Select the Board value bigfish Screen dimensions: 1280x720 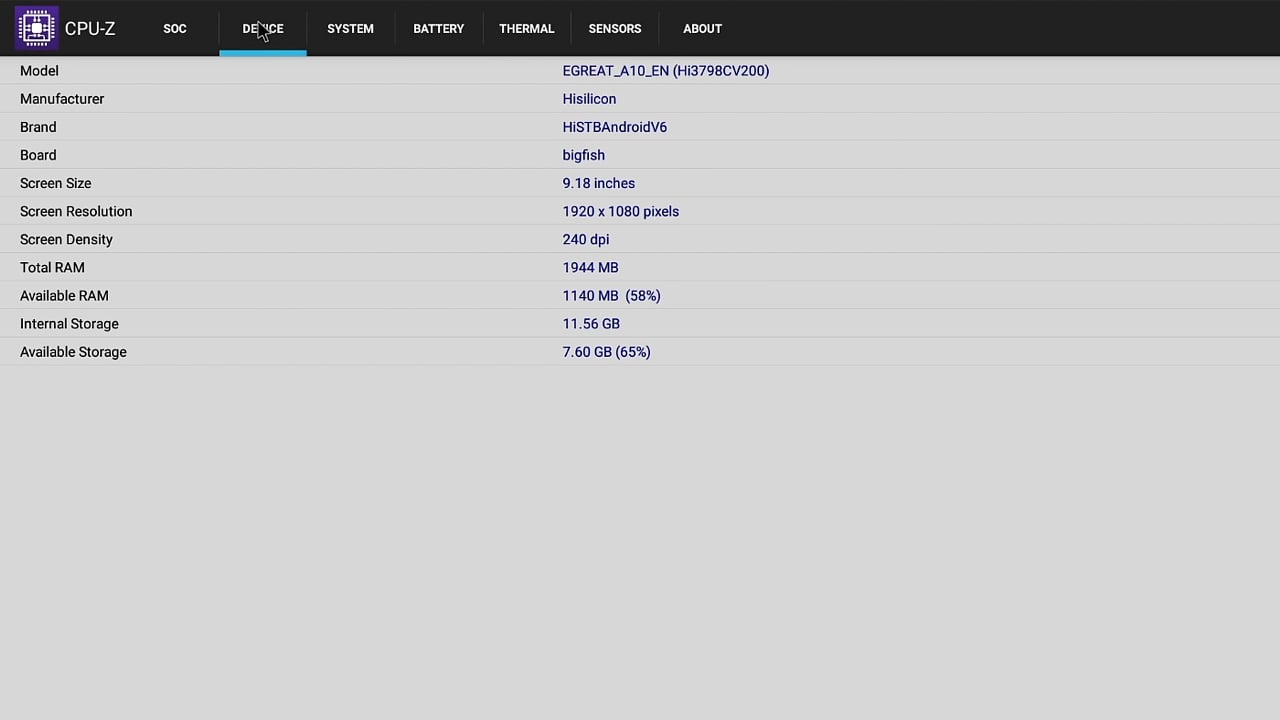click(x=583, y=155)
